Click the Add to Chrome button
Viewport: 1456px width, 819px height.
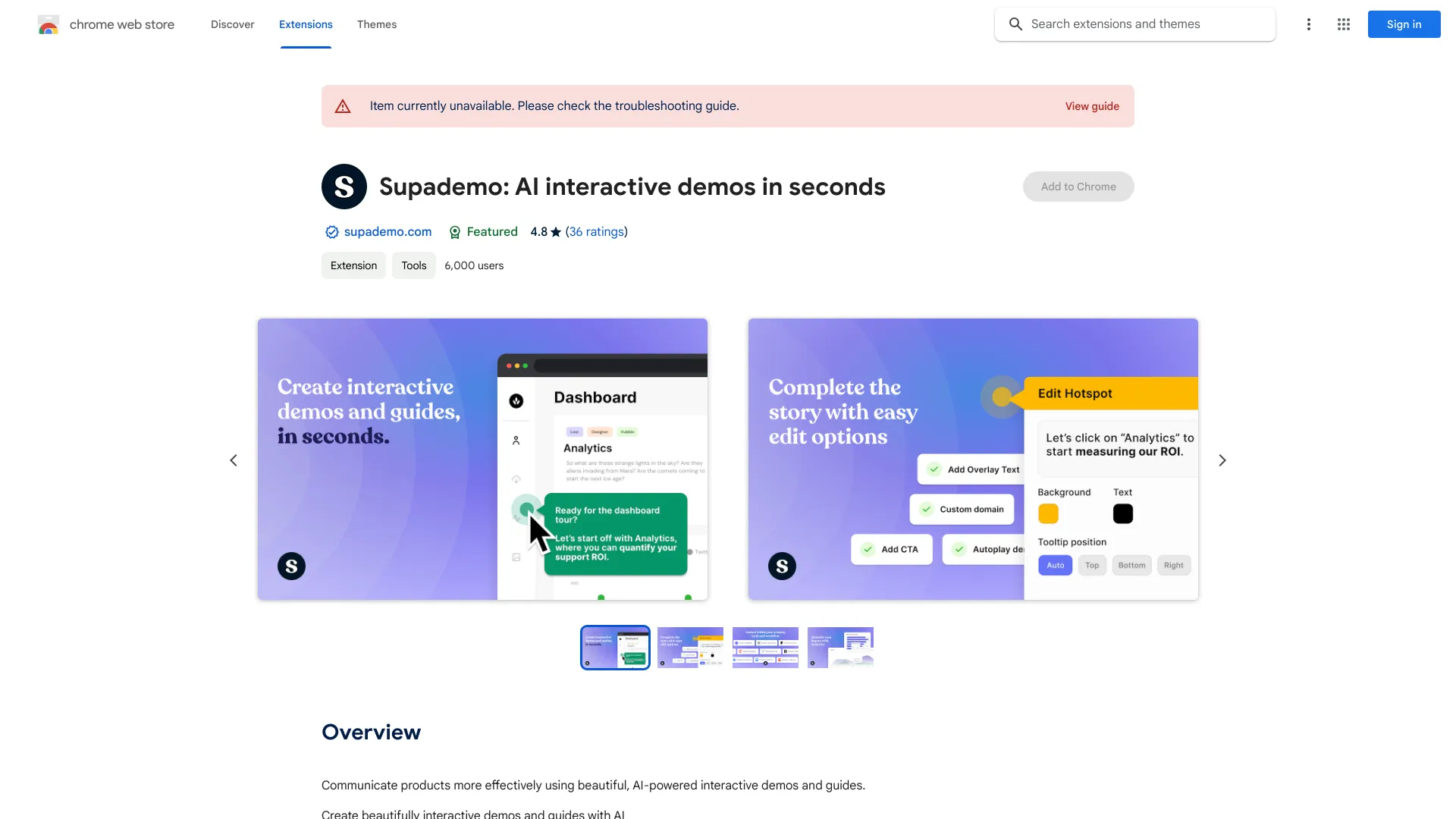[x=1078, y=186]
